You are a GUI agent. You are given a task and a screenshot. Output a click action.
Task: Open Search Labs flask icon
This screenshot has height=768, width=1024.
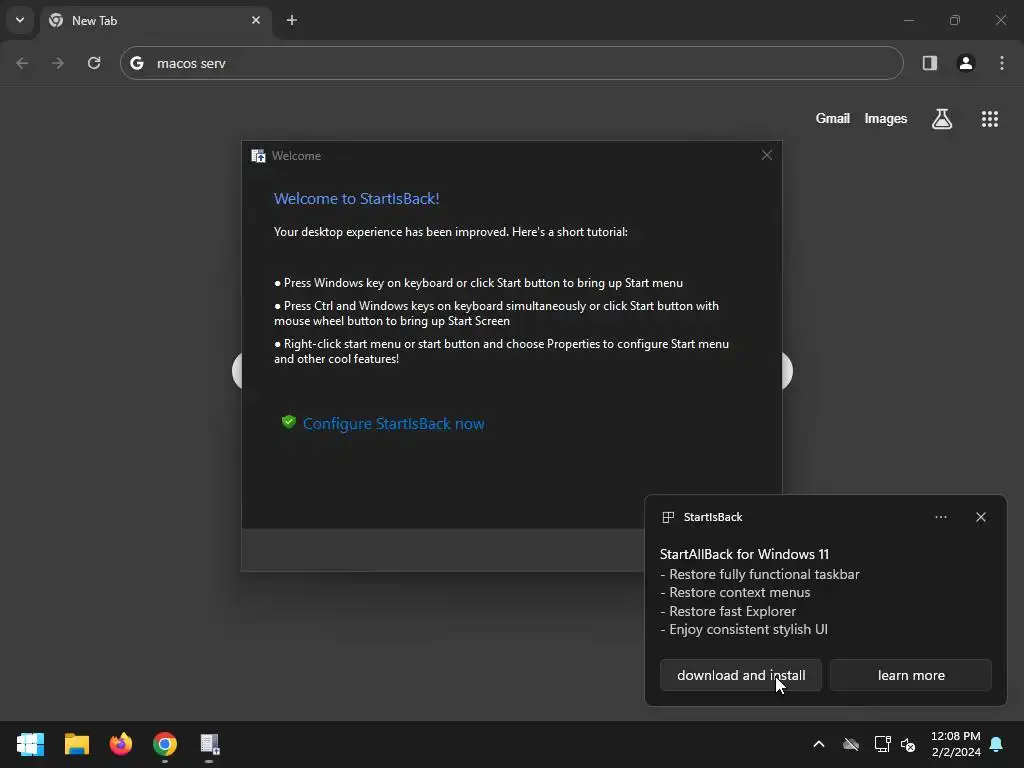coord(942,119)
